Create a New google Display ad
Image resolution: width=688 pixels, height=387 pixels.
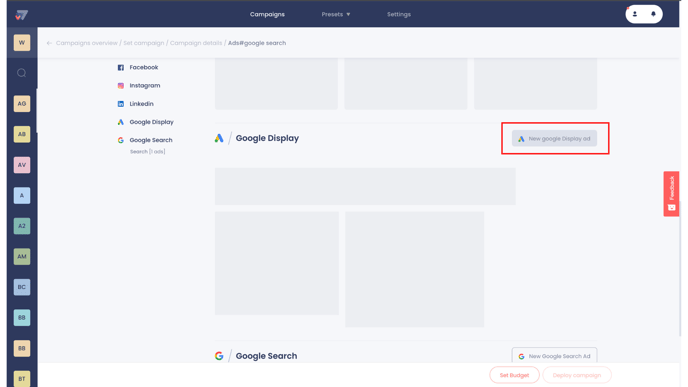554,139
